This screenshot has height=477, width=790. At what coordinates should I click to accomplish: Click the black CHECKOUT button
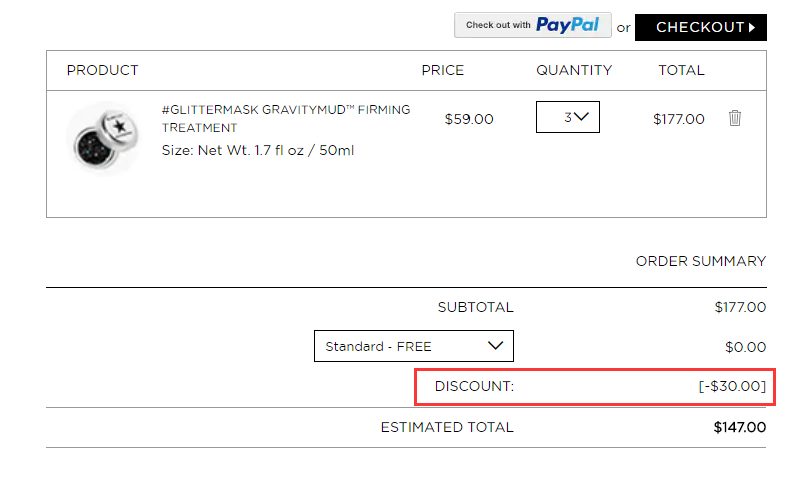tap(701, 27)
